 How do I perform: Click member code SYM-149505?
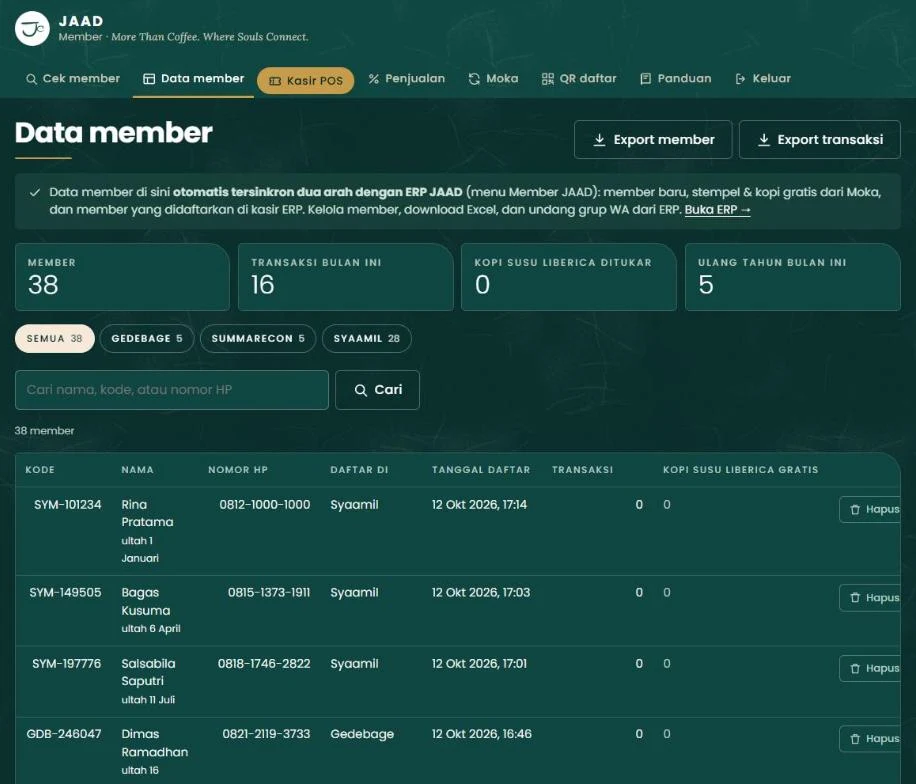[x=65, y=593]
